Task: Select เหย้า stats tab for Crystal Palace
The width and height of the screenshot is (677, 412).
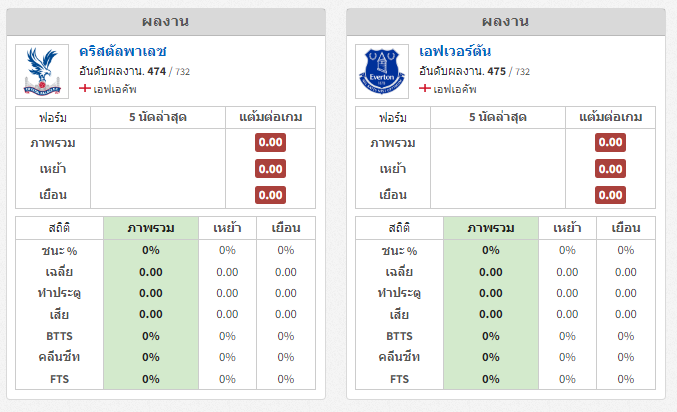Action: (x=227, y=228)
